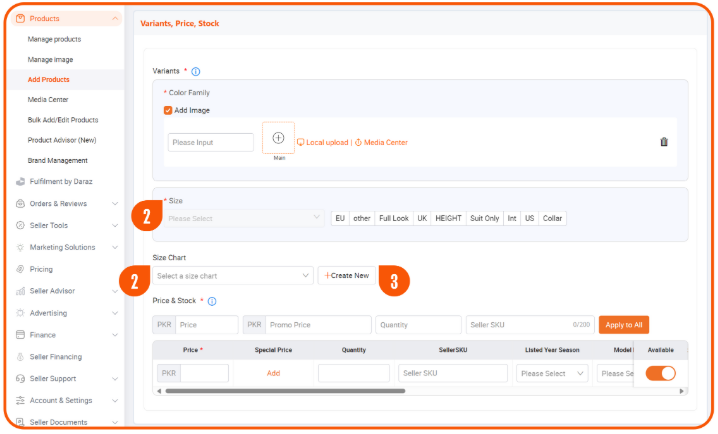
Task: Toggle the Available switch off
Action: coord(660,373)
